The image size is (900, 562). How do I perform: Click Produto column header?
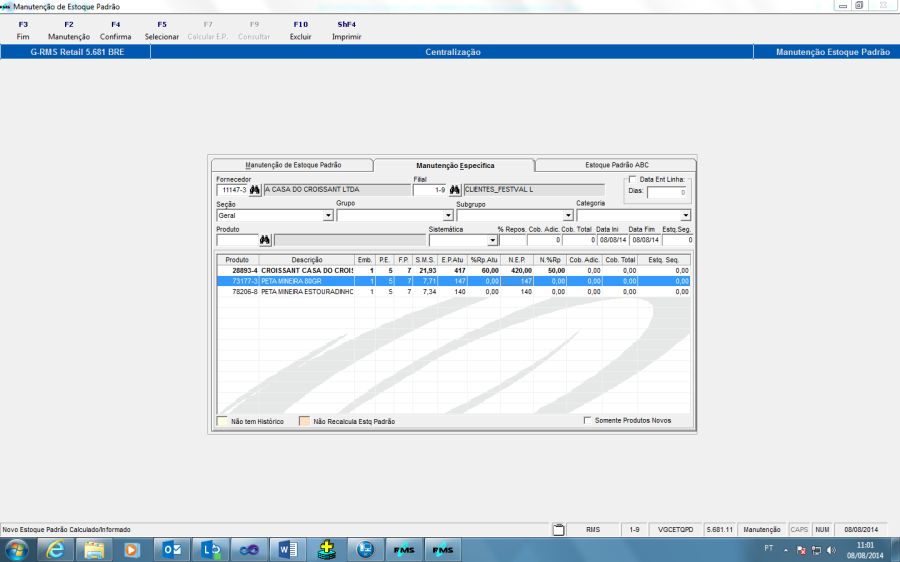pyautogui.click(x=238, y=260)
